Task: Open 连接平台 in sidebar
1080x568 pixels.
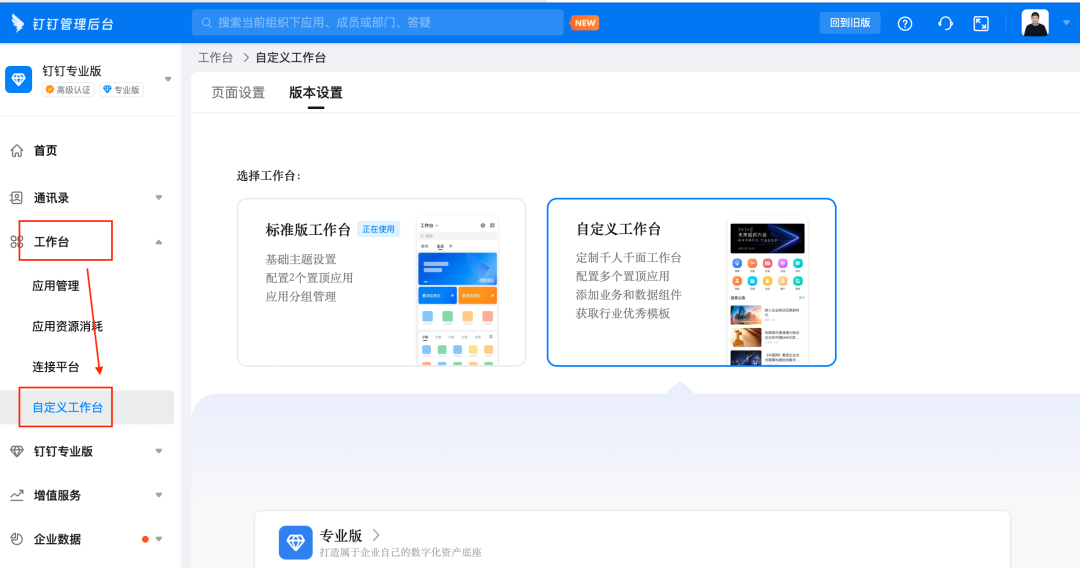Action: coord(56,367)
